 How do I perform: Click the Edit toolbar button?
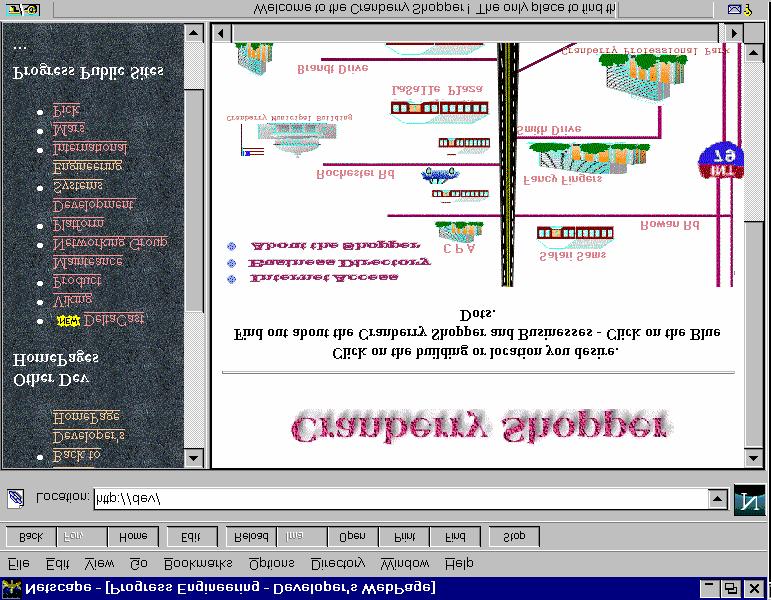(x=192, y=537)
